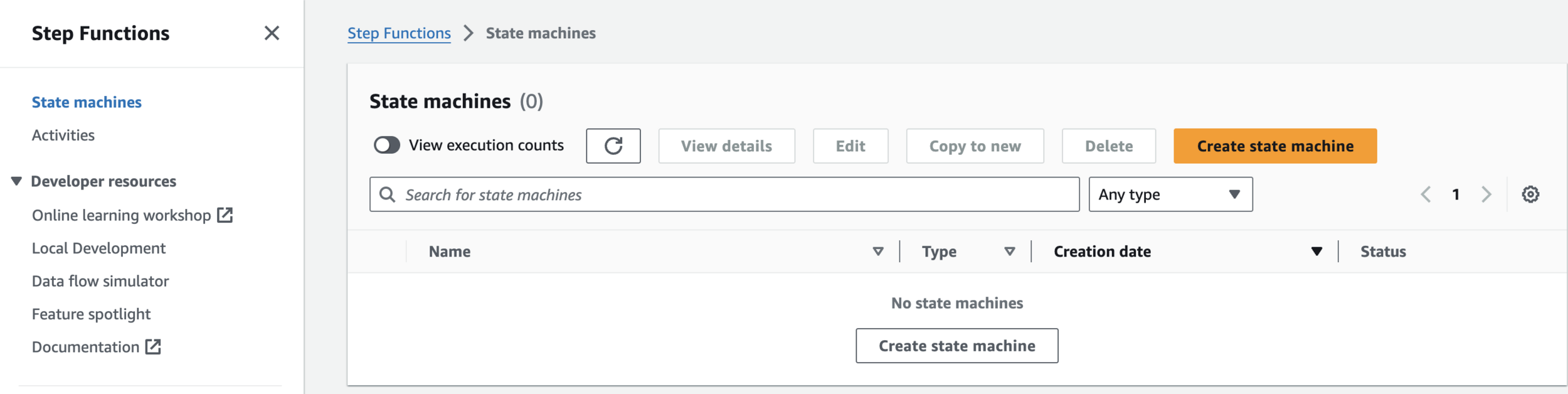Click the Edit button

(x=850, y=146)
